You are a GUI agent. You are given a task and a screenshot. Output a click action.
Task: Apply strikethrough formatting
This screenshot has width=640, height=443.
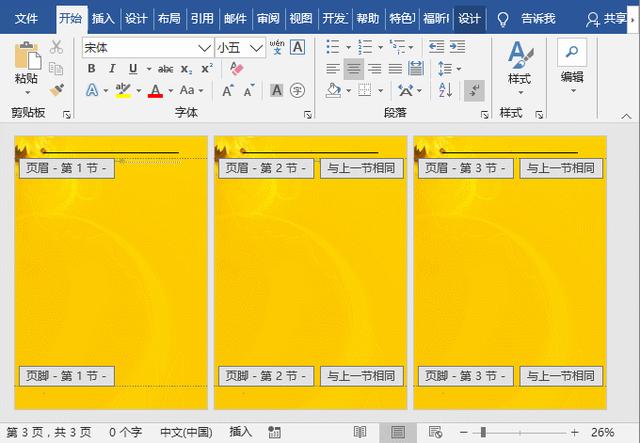click(165, 68)
